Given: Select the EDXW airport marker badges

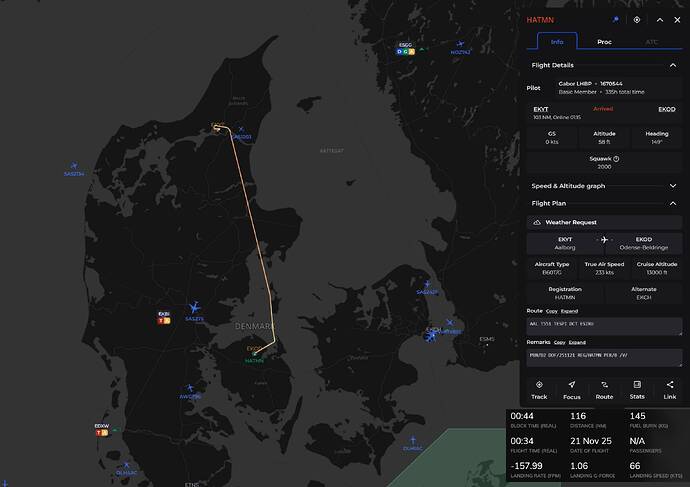Looking at the screenshot, I should coord(102,433).
